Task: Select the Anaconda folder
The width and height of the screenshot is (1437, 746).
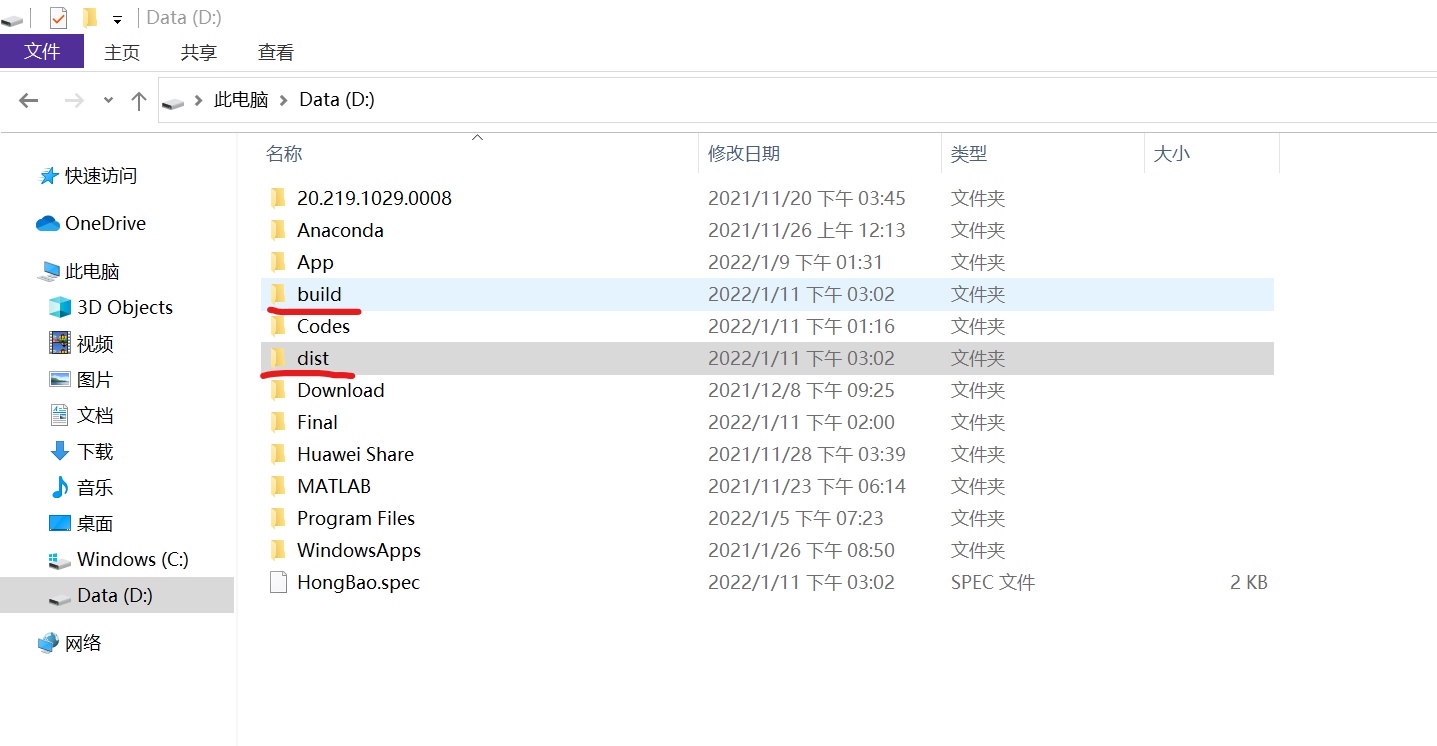Action: click(x=340, y=230)
